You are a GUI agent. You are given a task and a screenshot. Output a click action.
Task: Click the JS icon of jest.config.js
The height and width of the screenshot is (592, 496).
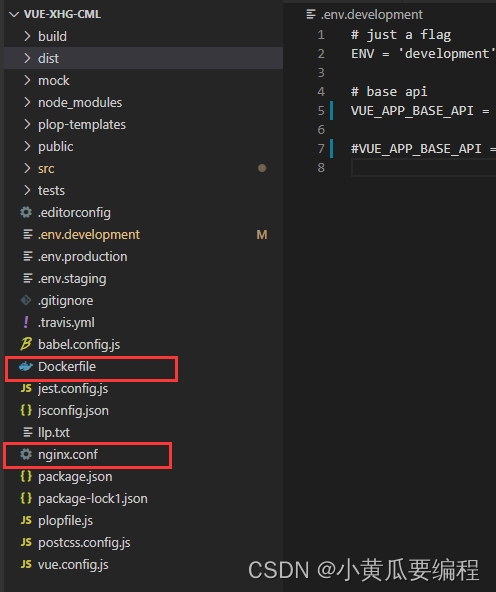26,388
